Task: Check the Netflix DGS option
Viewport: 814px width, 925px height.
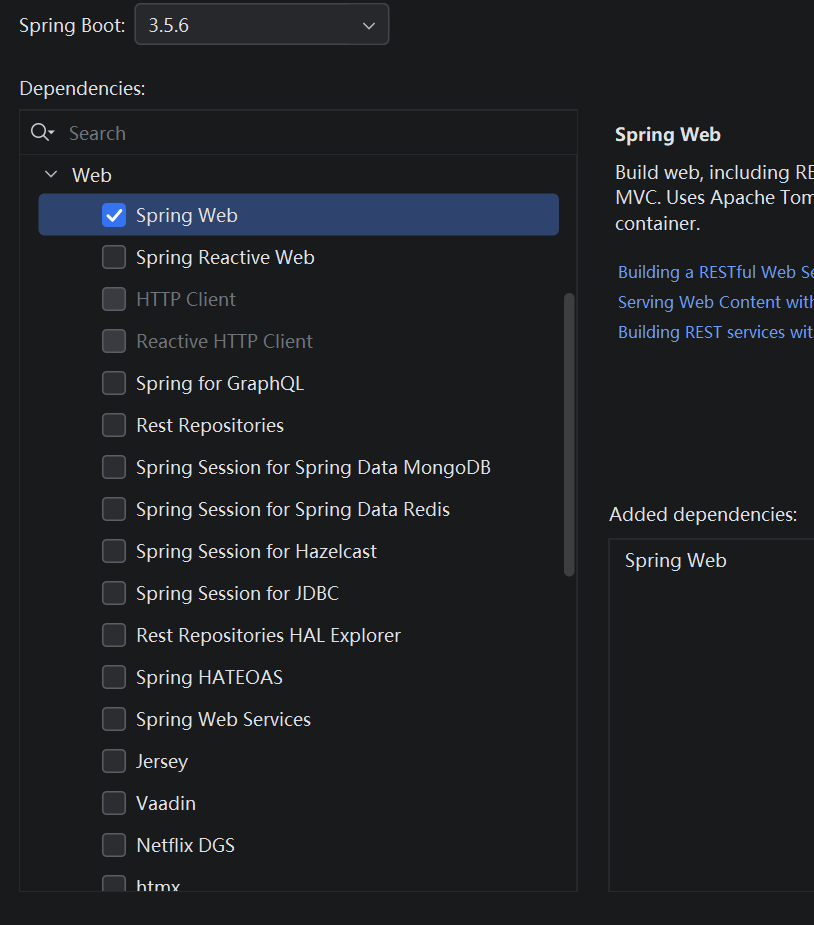Action: pos(113,844)
